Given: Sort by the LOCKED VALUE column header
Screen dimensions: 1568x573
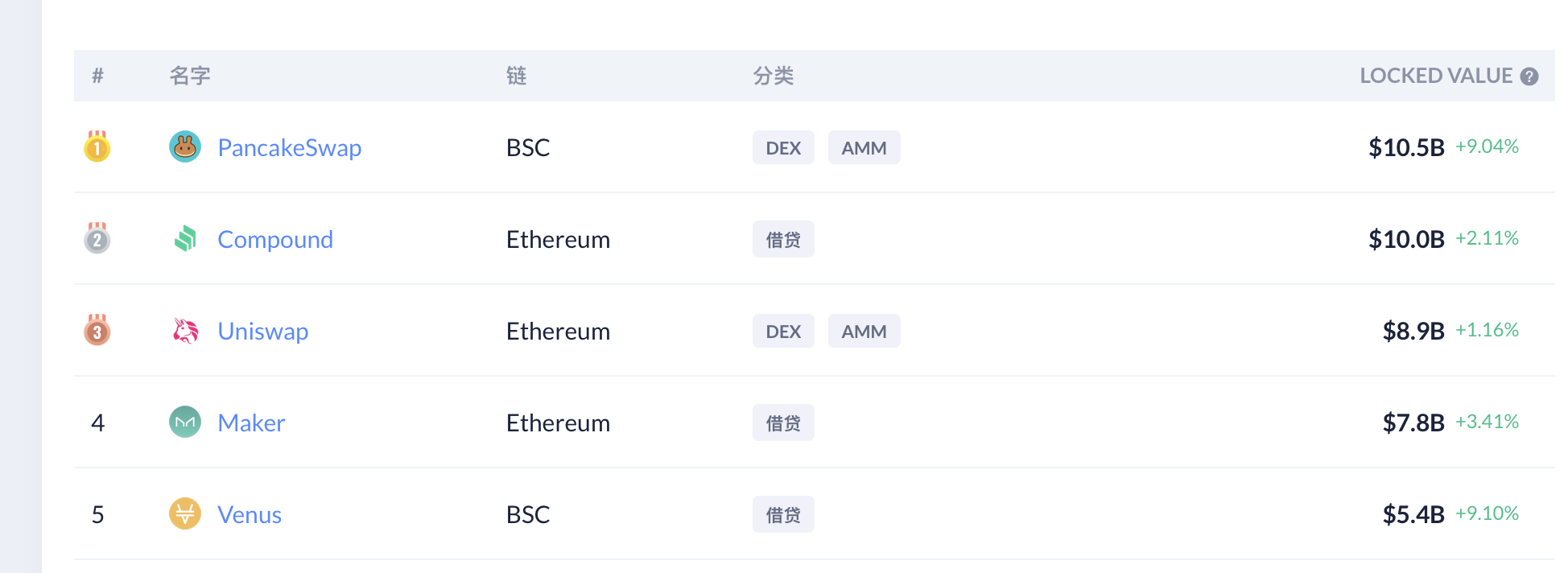Looking at the screenshot, I should [1436, 76].
